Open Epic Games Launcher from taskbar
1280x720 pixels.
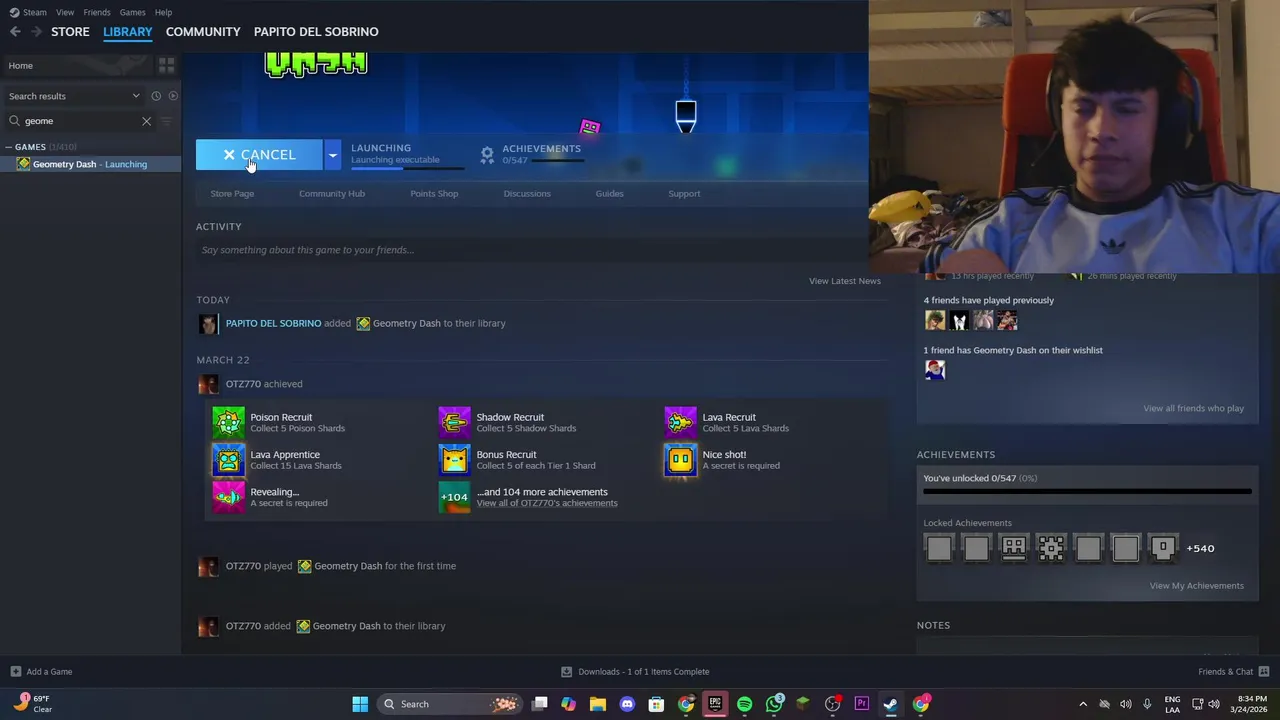715,704
